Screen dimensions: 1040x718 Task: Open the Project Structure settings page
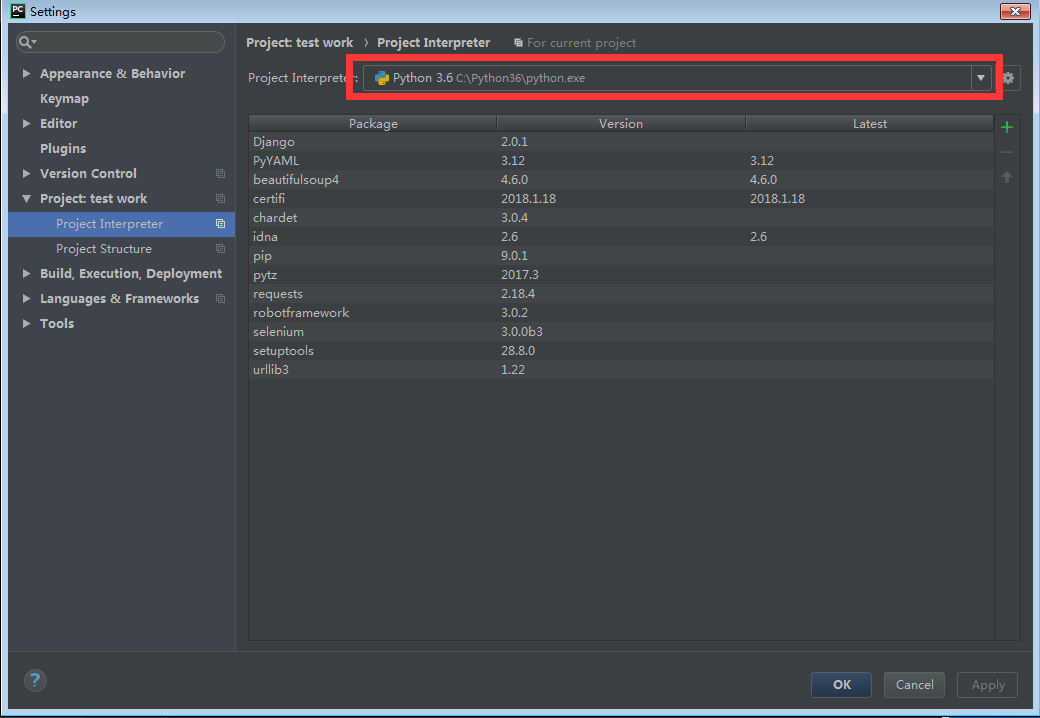pyautogui.click(x=104, y=249)
